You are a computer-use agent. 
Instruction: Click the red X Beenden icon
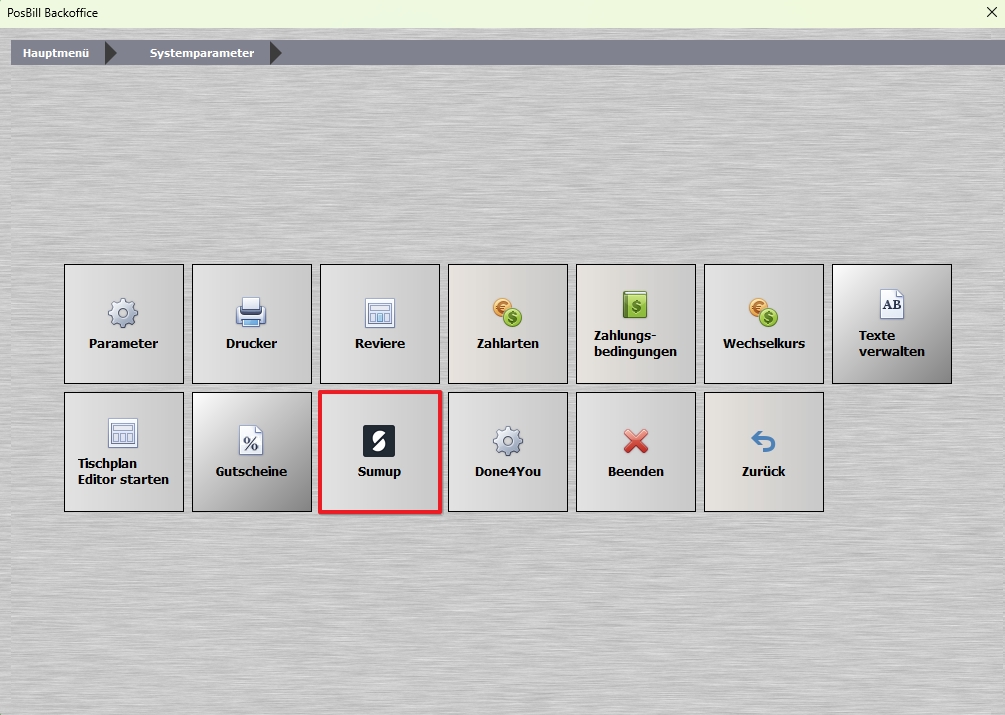(x=636, y=441)
